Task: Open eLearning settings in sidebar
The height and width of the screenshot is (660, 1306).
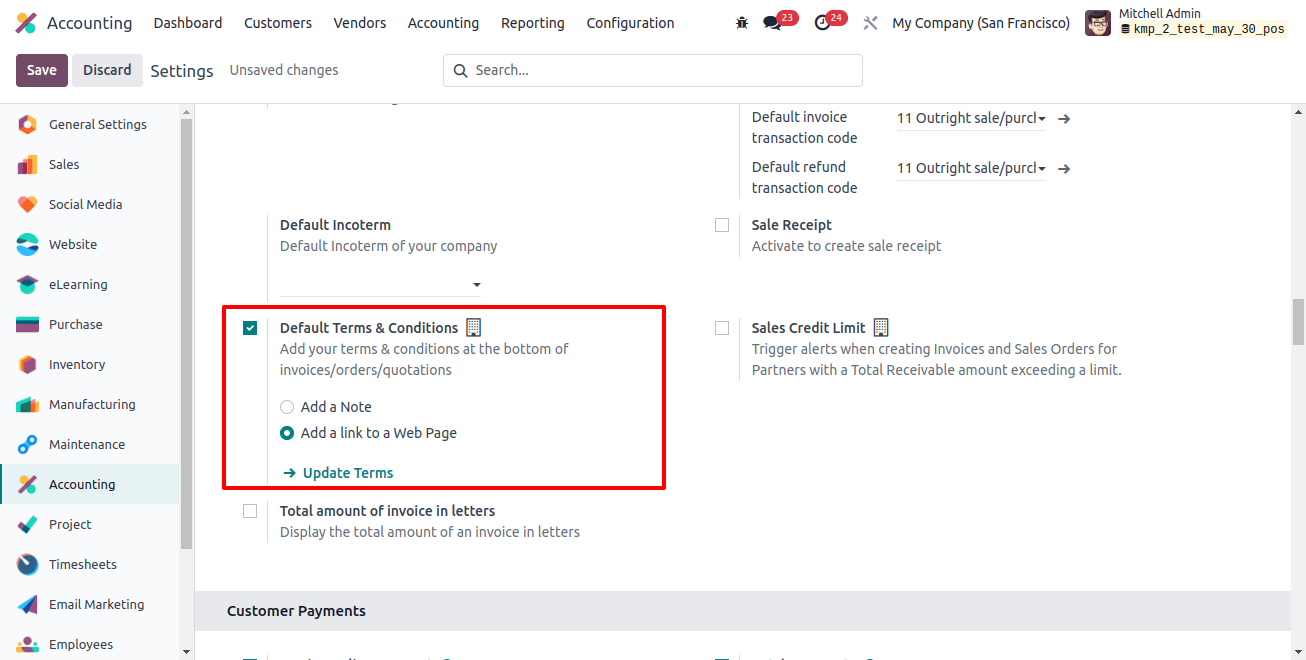Action: 90,284
